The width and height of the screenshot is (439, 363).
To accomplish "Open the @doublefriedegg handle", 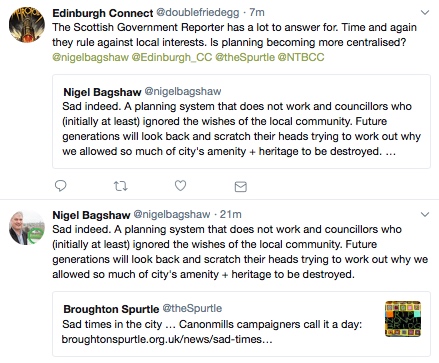I will point(198,13).
